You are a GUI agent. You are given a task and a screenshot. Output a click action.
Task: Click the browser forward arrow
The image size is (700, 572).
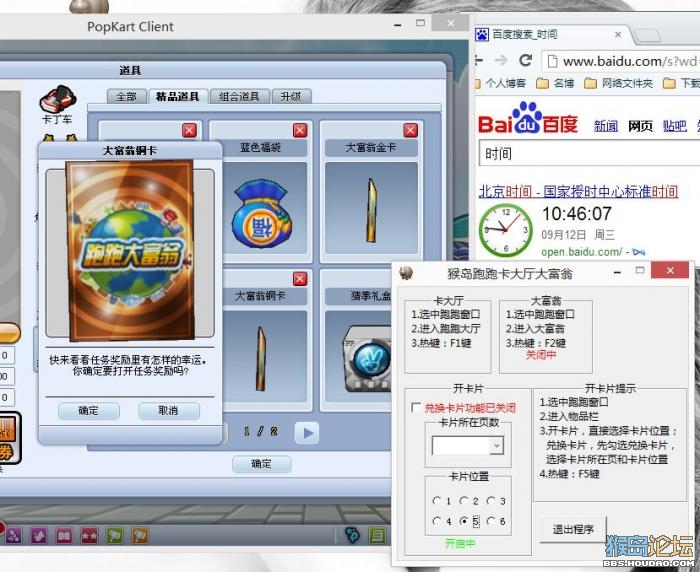tap(502, 60)
